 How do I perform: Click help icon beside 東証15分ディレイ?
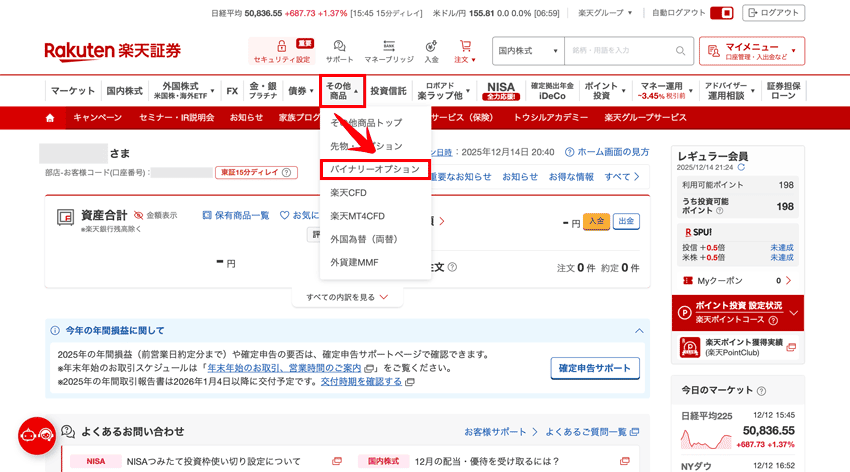tap(286, 172)
